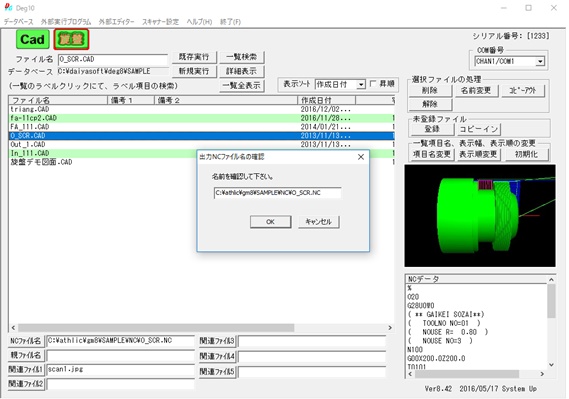
Task: Click the red-bordered 旋盤 lathe icon
Action: click(x=71, y=39)
